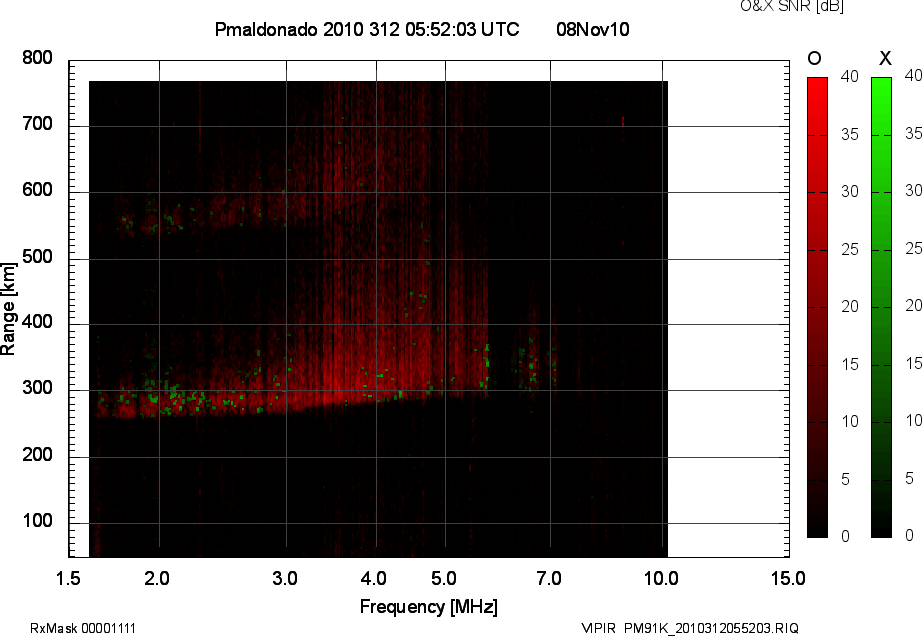Click the 400 range tick label
Screen dimensions: 922x636
(37, 322)
